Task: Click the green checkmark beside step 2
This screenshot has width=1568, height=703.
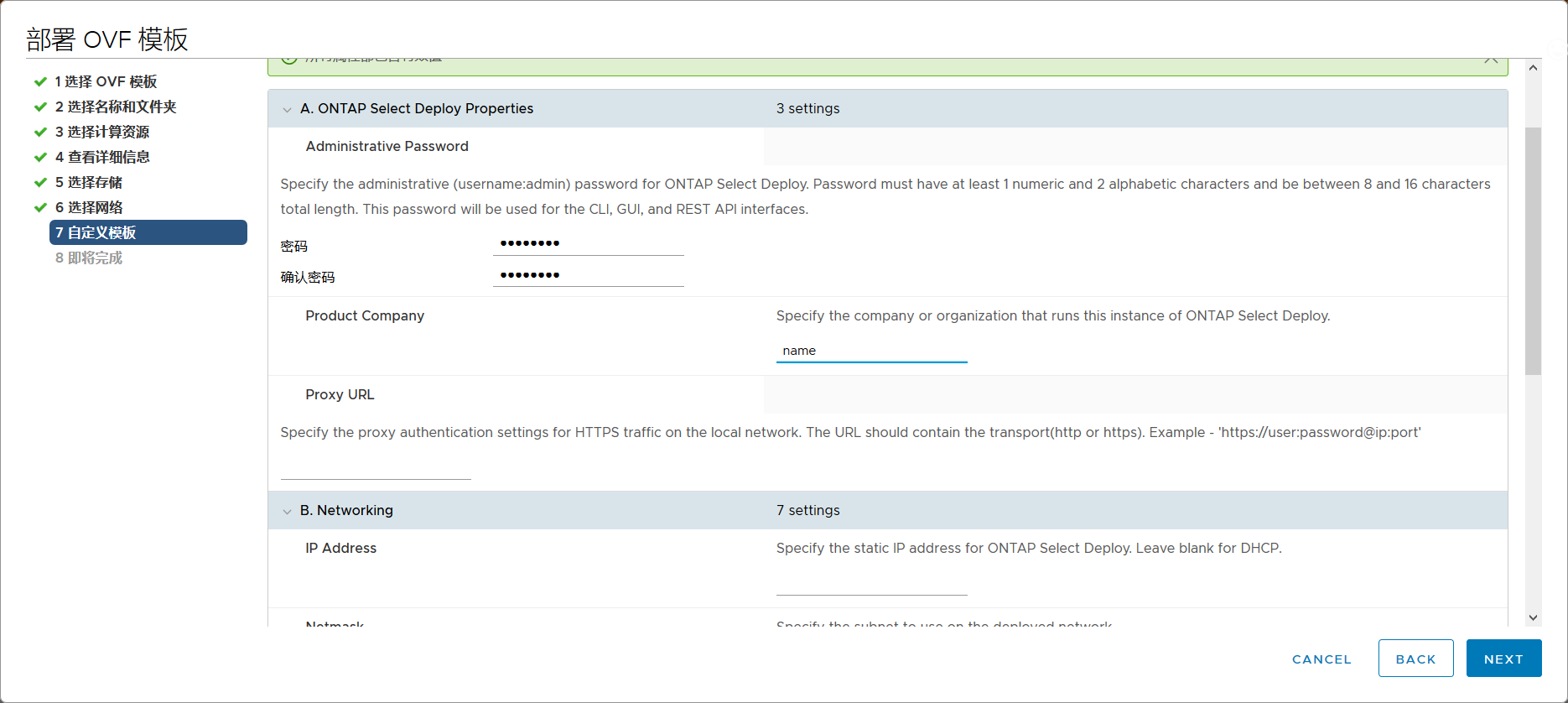Action: [40, 107]
